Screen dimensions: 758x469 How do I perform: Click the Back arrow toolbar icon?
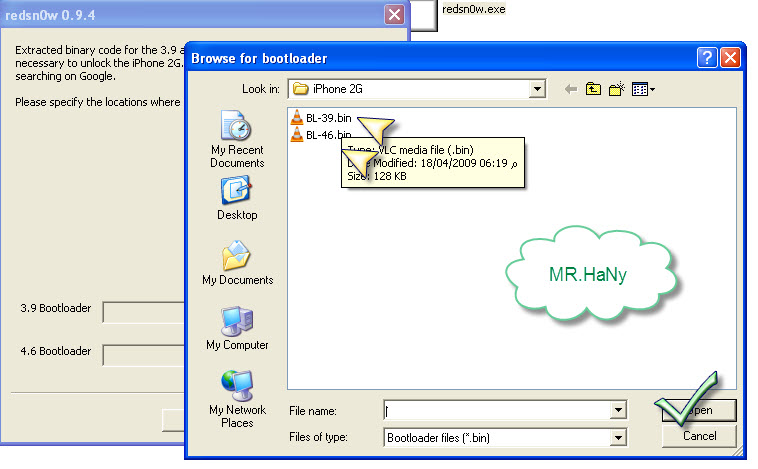pyautogui.click(x=570, y=89)
